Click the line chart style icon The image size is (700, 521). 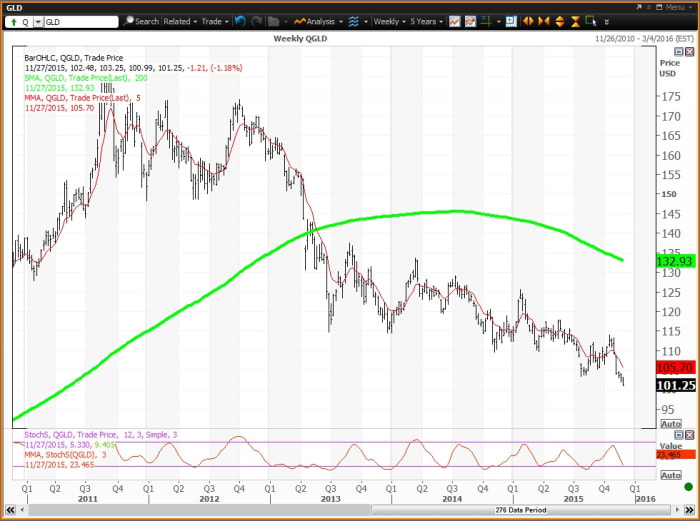pyautogui.click(x=455, y=21)
